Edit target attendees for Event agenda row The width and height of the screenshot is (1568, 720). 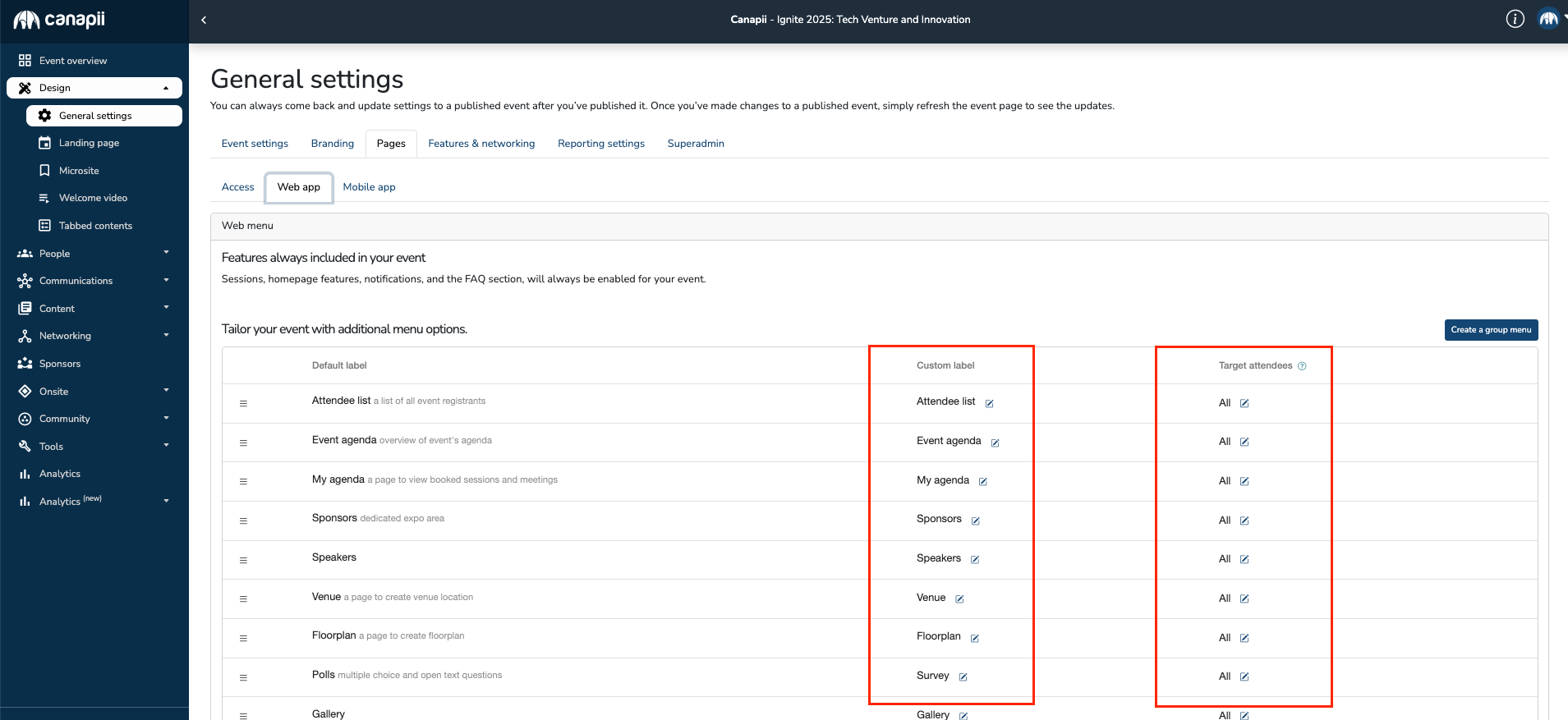click(x=1244, y=443)
